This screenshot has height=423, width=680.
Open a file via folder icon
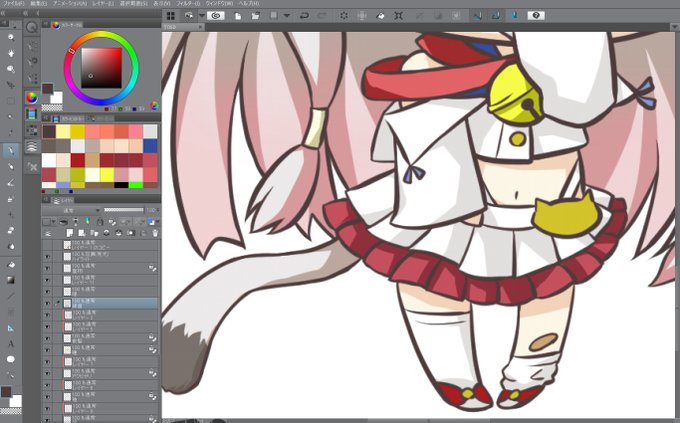coord(255,16)
